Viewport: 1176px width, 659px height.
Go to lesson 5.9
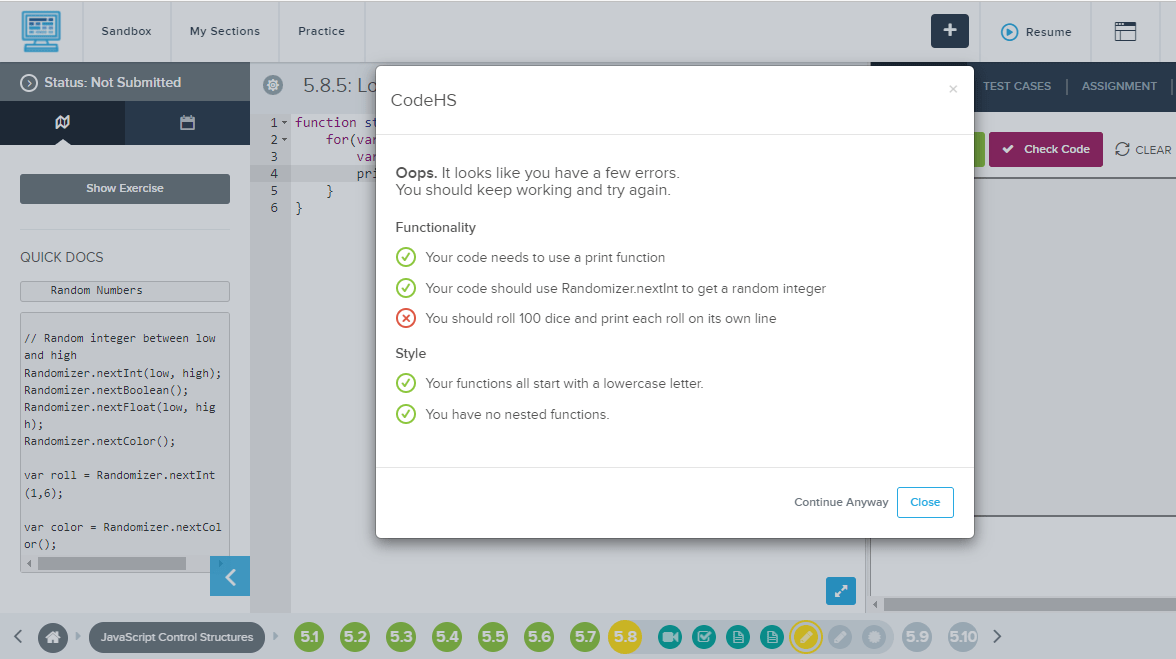click(x=917, y=637)
